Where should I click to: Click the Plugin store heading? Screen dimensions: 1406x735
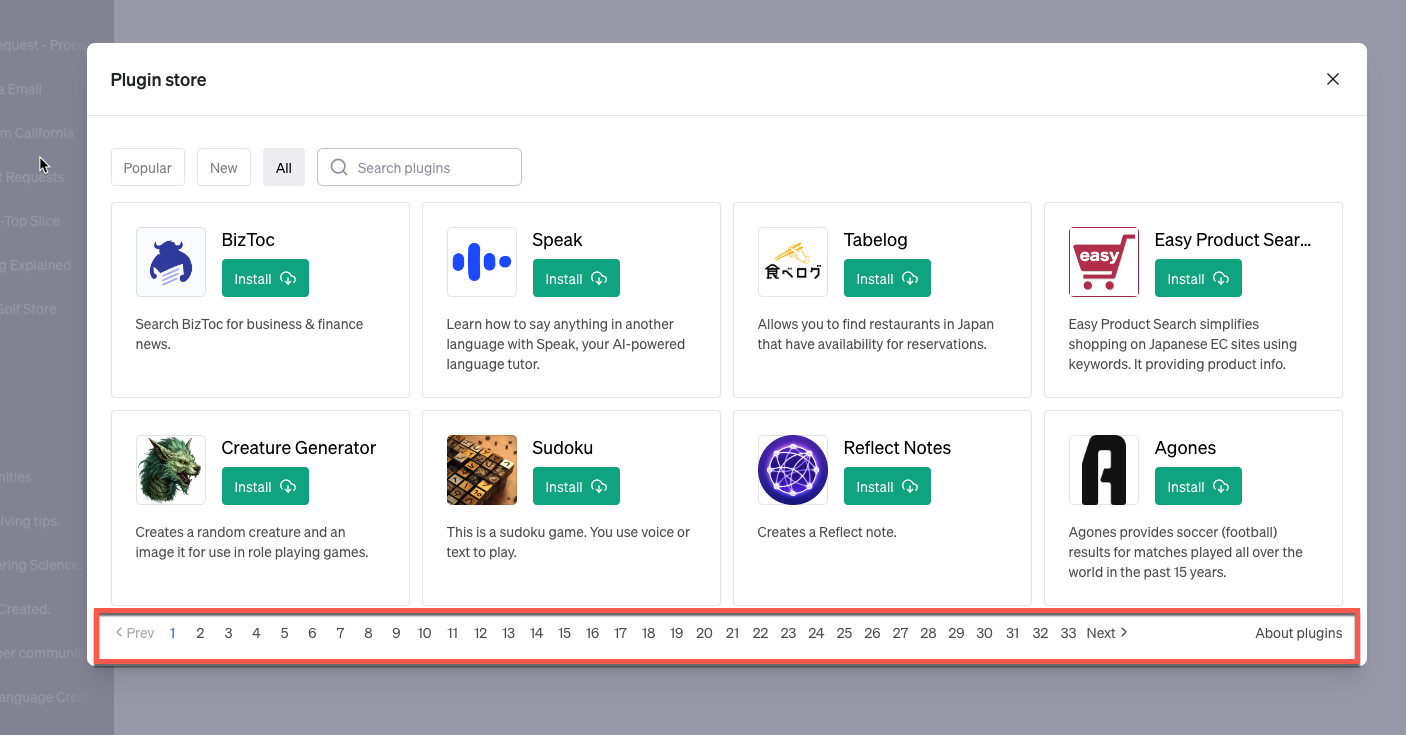point(158,80)
